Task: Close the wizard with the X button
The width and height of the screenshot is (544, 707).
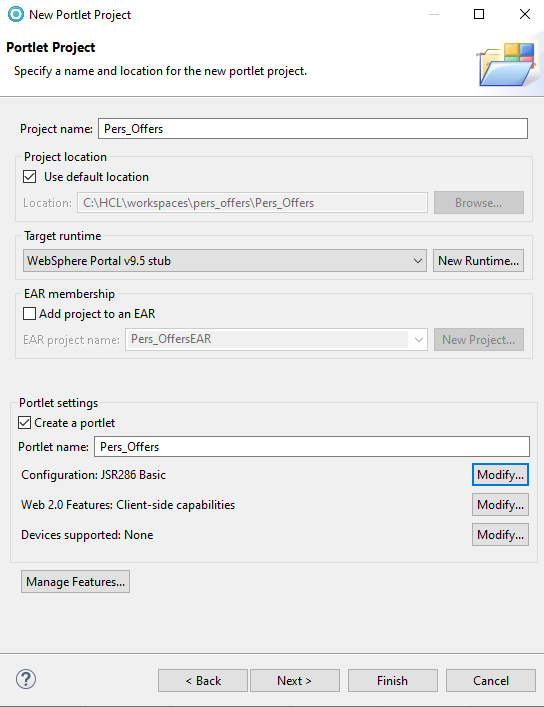Action: [525, 14]
